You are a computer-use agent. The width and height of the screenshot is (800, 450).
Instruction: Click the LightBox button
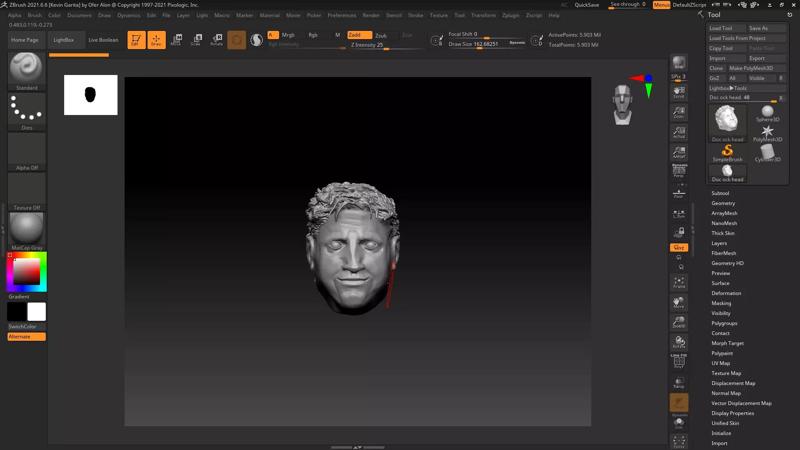point(63,40)
